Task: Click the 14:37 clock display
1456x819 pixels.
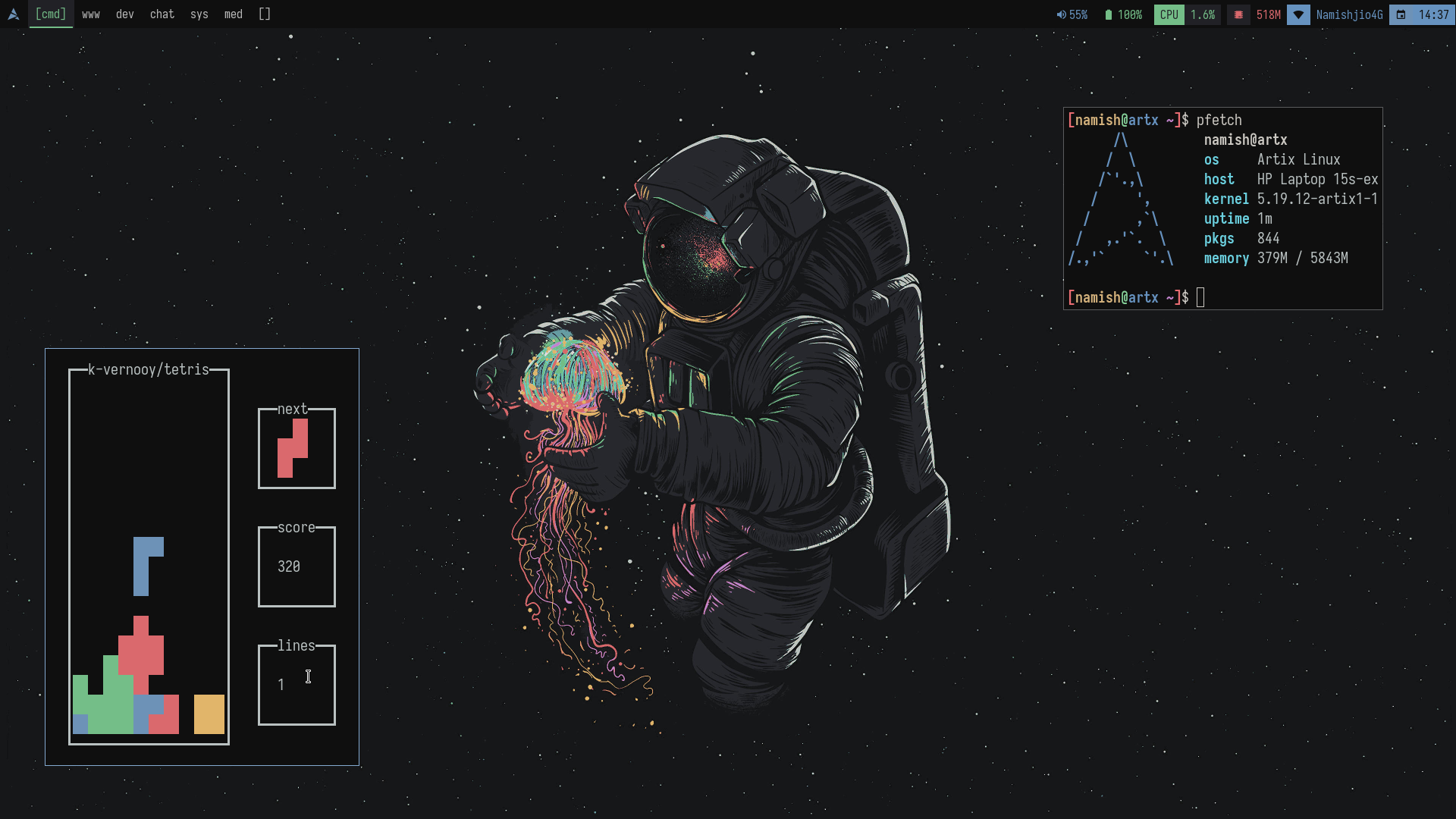Action: (x=1433, y=15)
